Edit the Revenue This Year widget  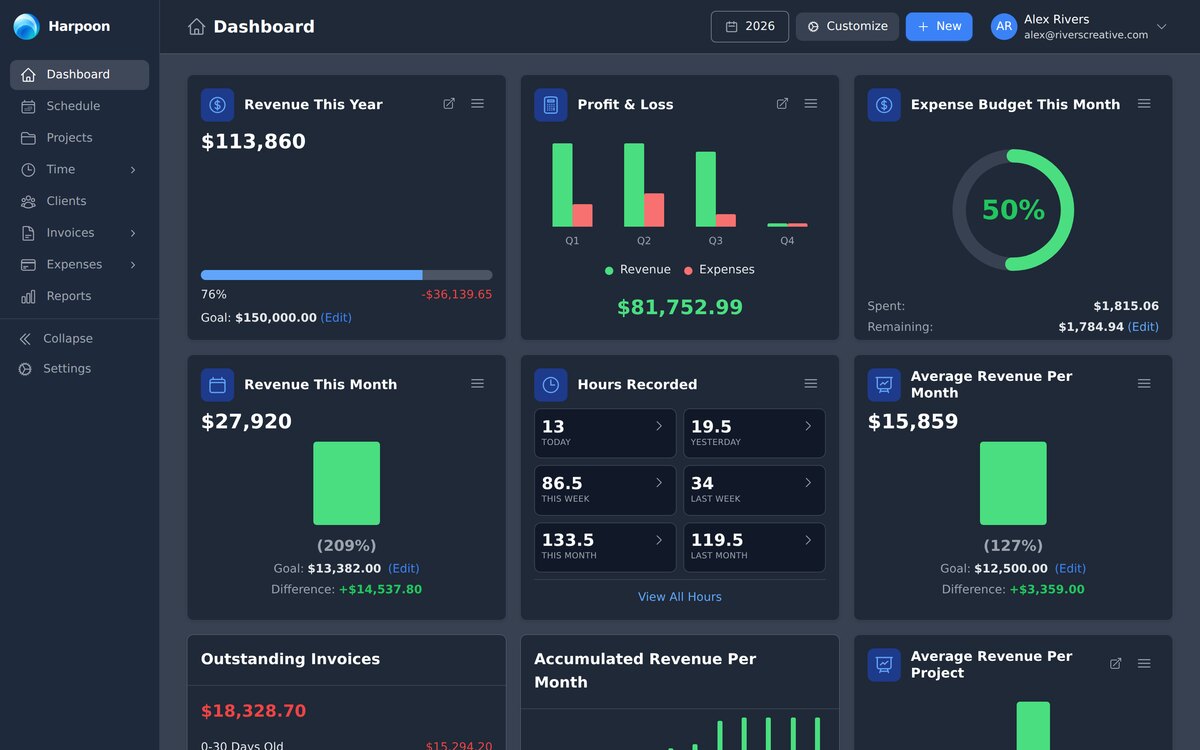449,104
